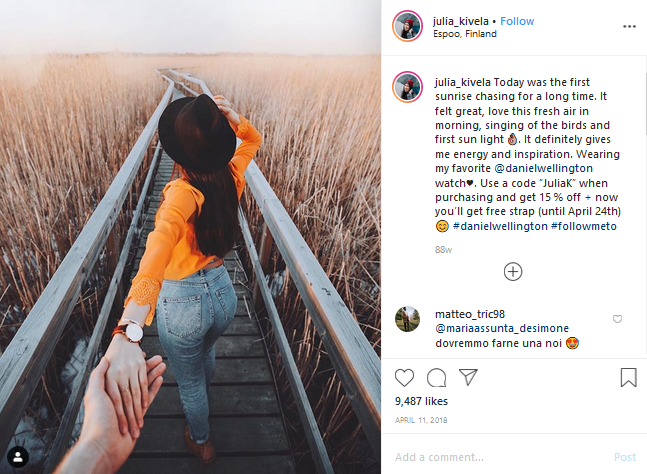The image size is (647, 474).
Task: Open matteo_tric98 profile avatar
Action: pyautogui.click(x=407, y=319)
